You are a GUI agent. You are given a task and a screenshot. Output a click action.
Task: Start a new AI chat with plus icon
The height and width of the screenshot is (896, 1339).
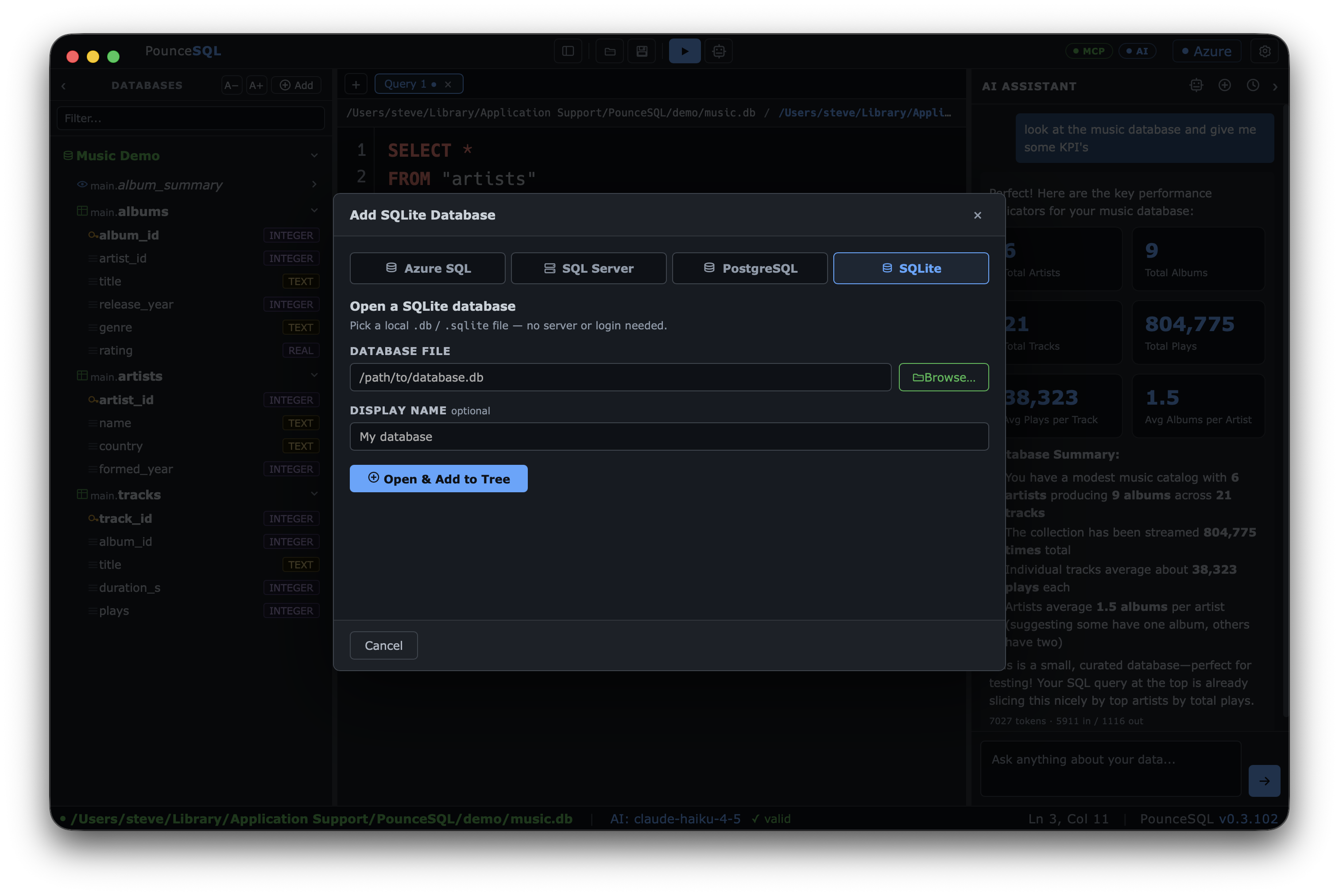1224,86
